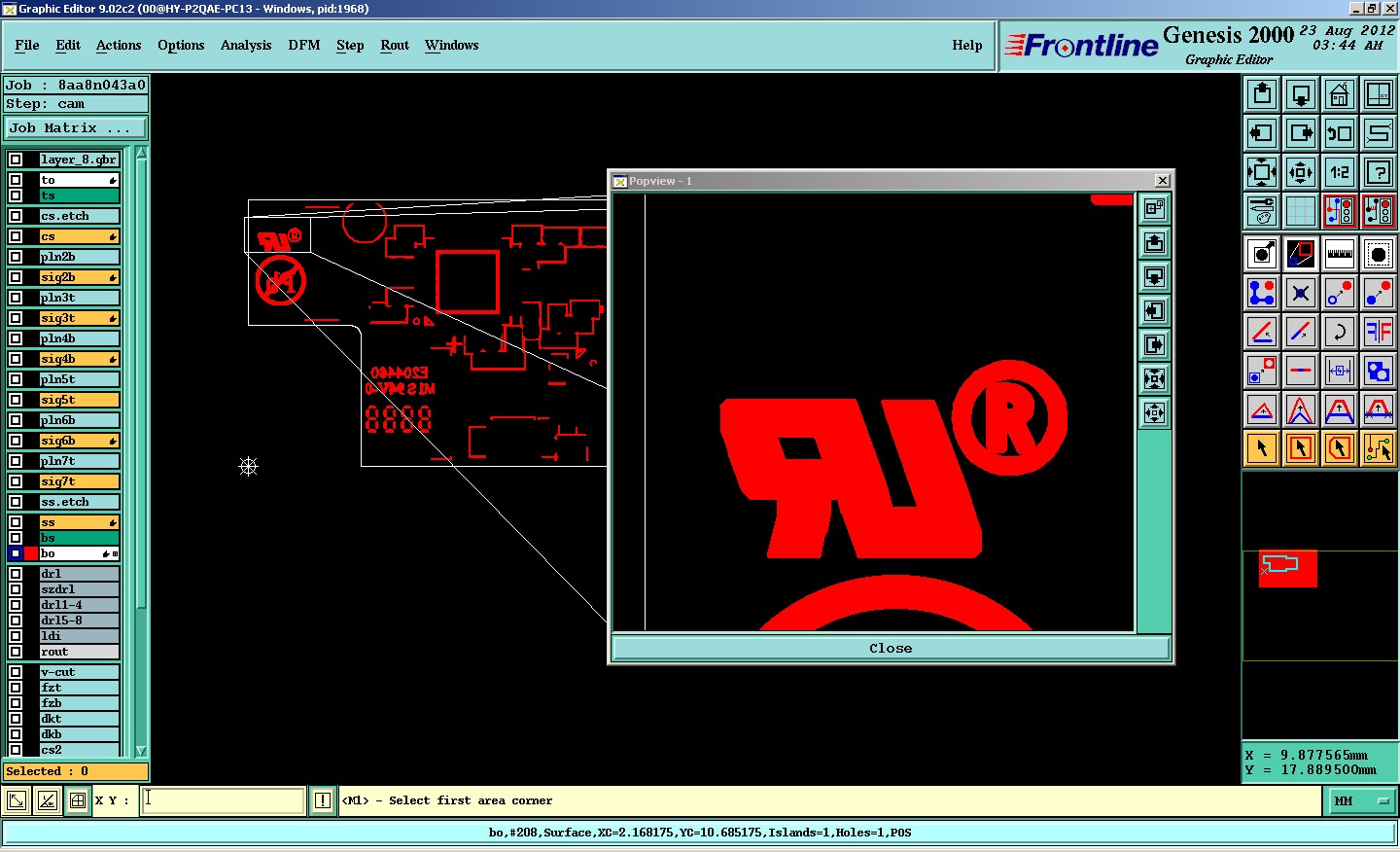This screenshot has width=1400, height=852.
Task: Click the crosshair icon next to the X Y label
Action: click(78, 800)
